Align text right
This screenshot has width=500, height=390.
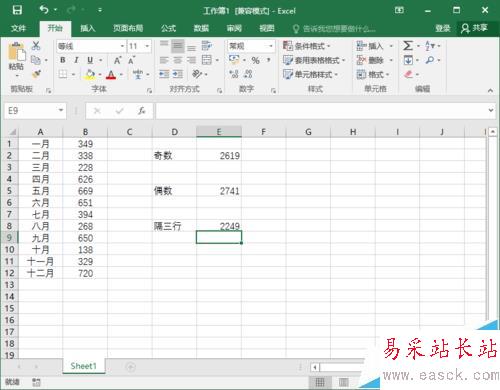[191, 60]
